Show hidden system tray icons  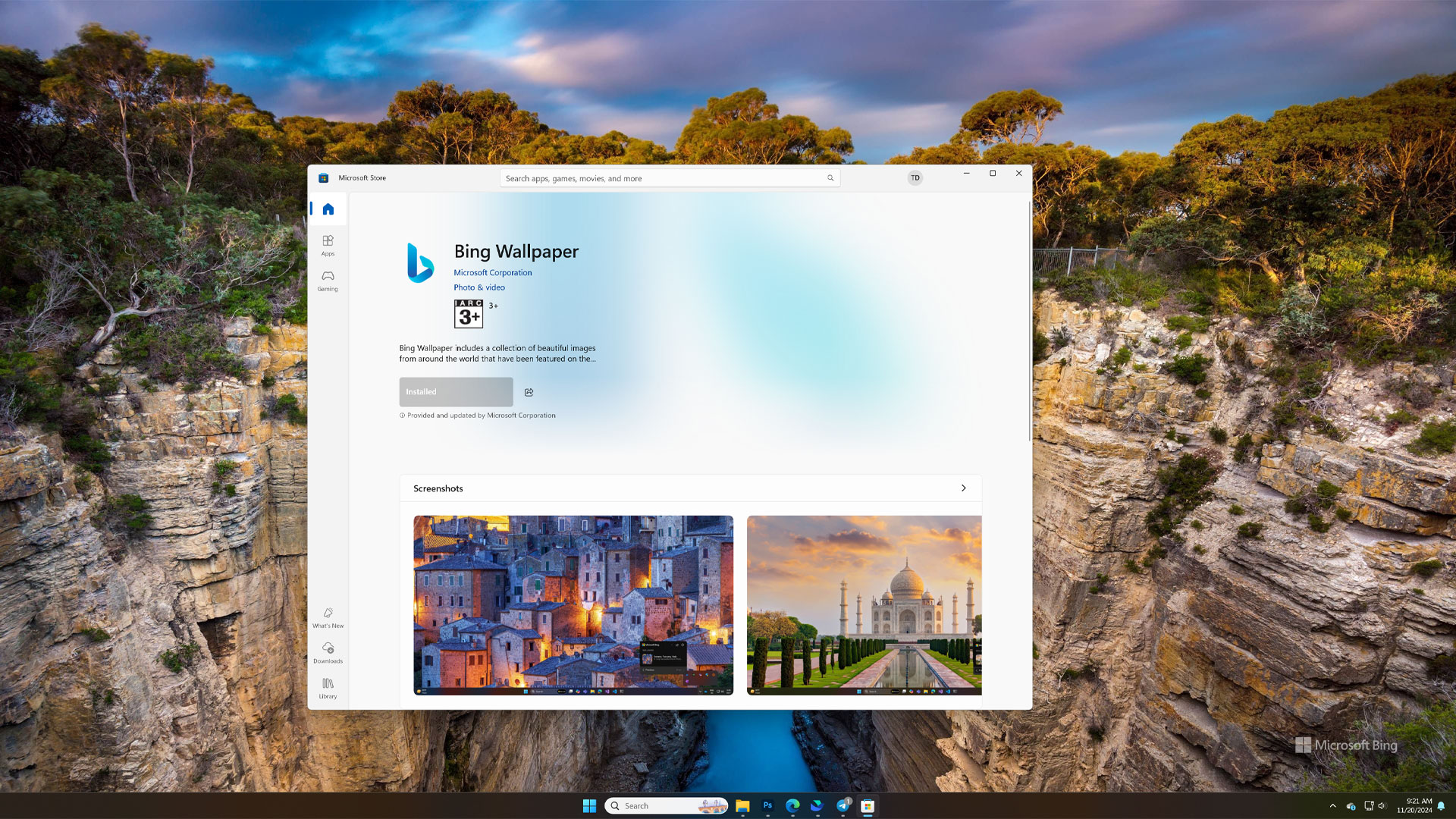click(x=1332, y=806)
